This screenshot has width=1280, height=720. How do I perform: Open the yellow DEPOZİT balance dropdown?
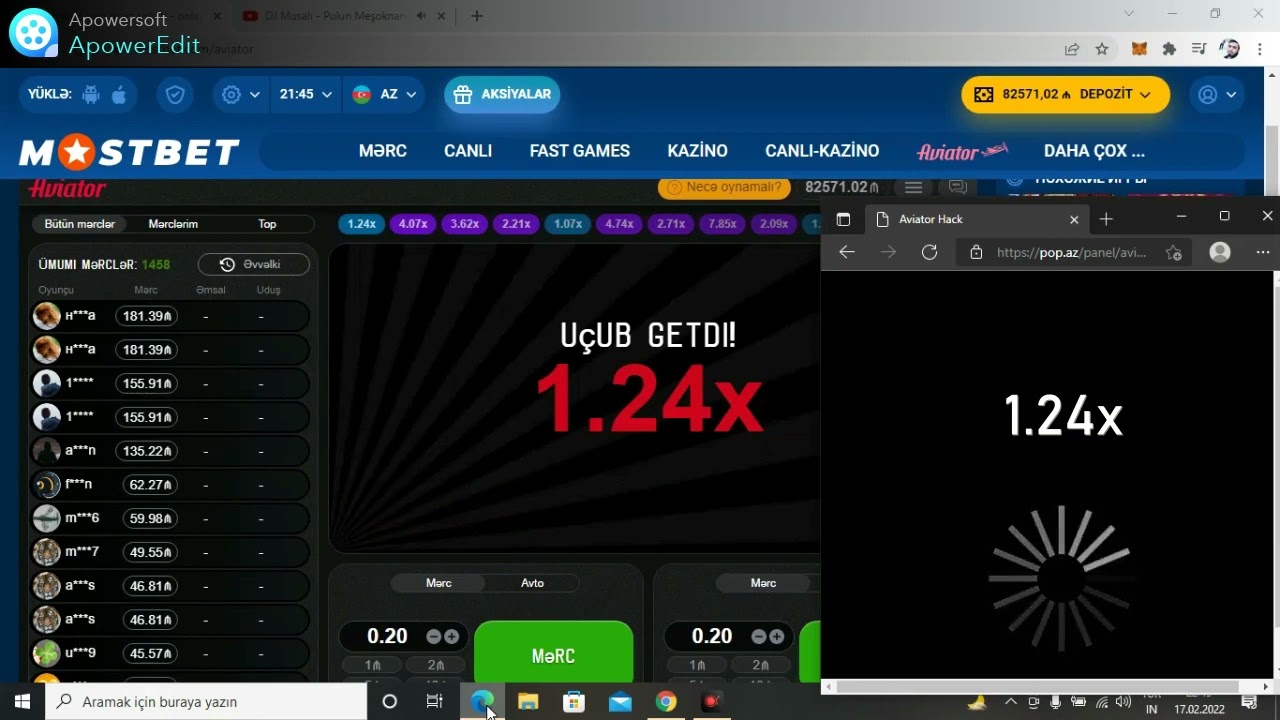coord(1065,94)
